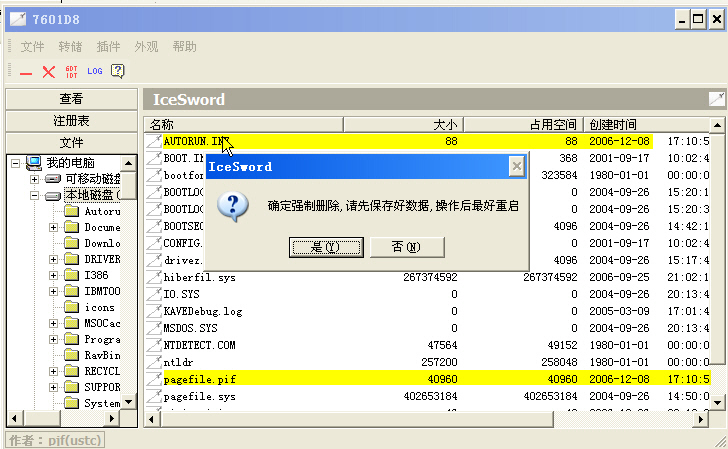
Task: Click the MSOCac folder icon
Action: [71, 323]
